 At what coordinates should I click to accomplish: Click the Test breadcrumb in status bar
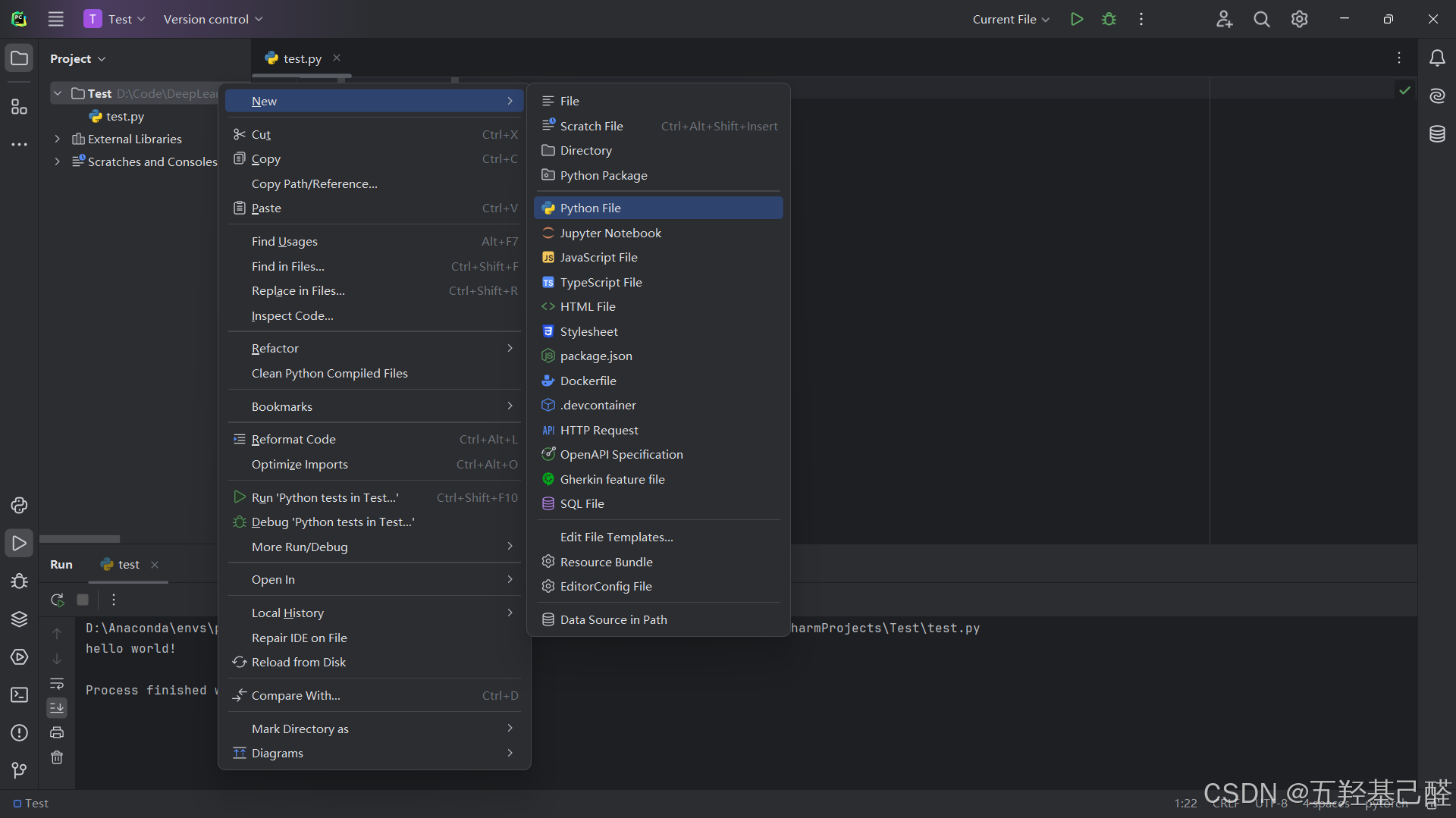31,803
